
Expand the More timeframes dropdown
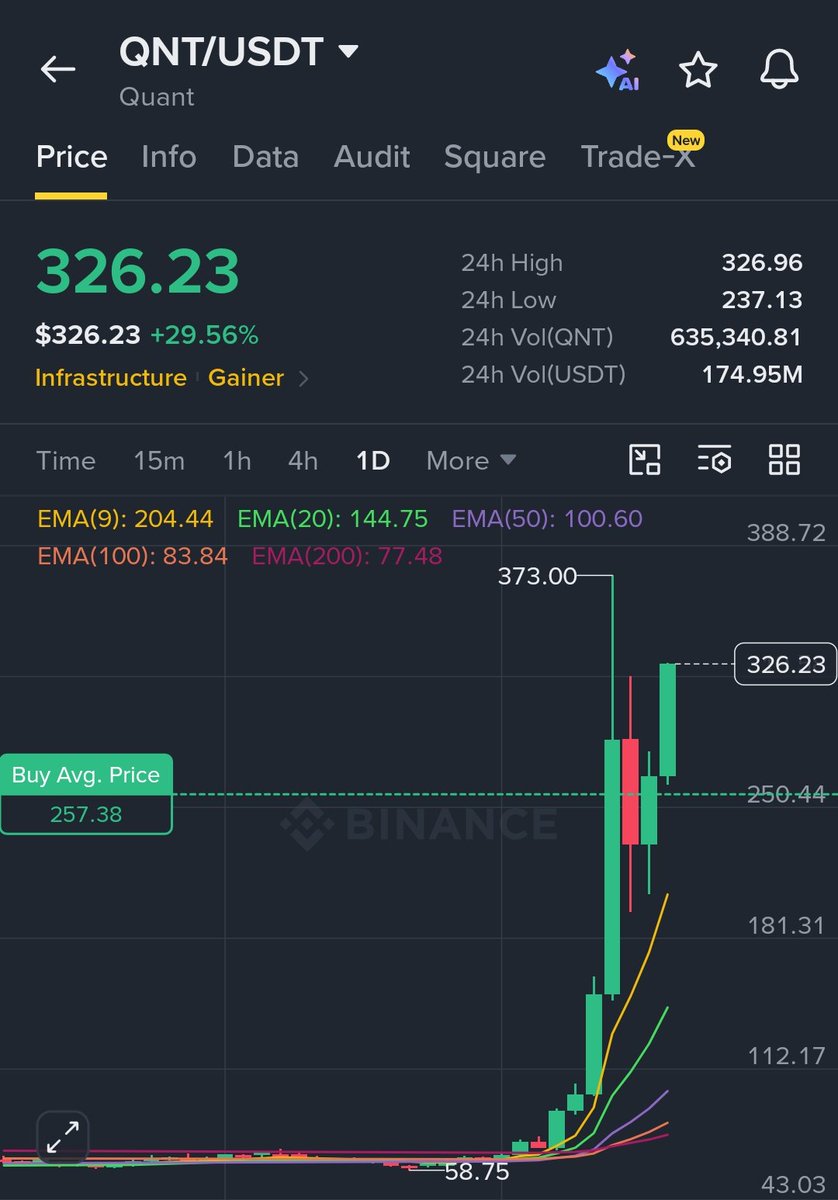click(471, 461)
